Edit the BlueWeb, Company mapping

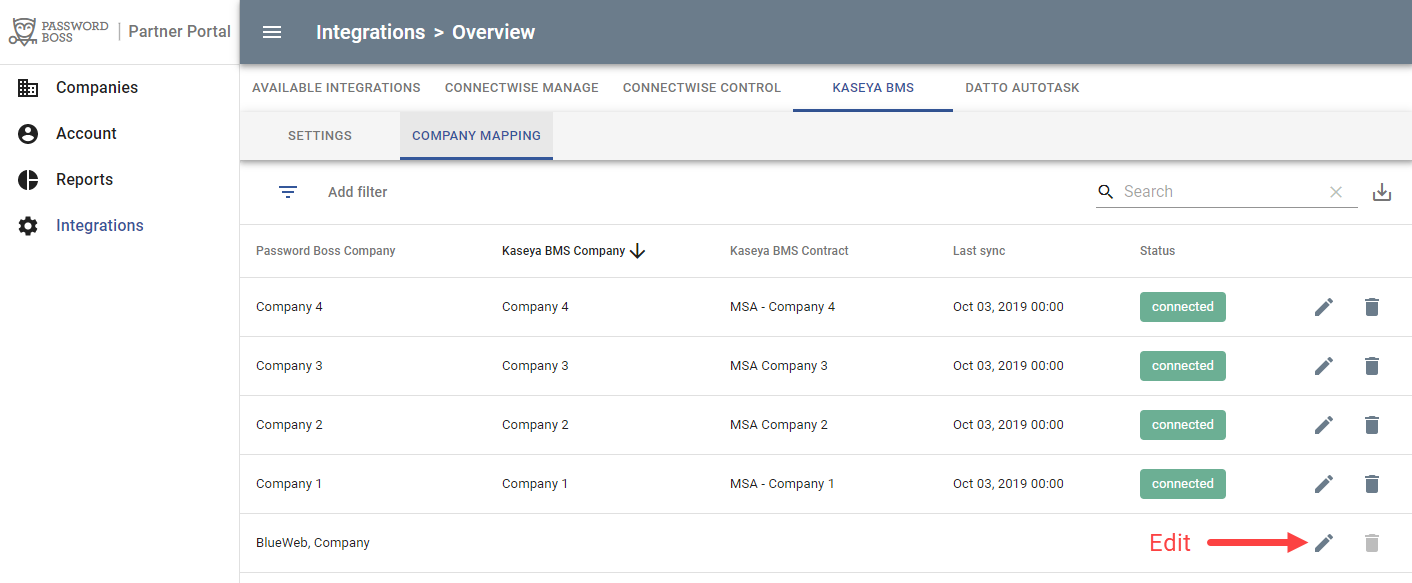point(1324,543)
